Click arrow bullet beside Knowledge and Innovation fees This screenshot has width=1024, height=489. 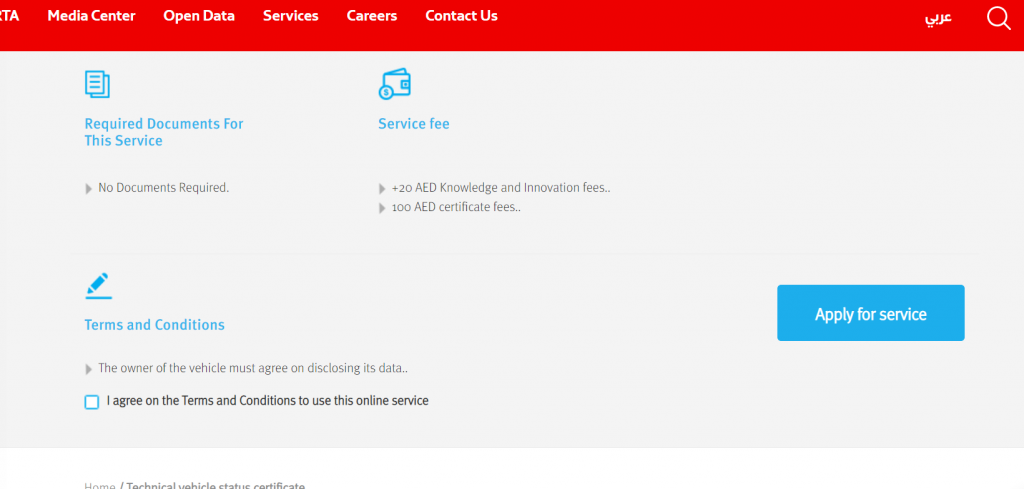(383, 188)
